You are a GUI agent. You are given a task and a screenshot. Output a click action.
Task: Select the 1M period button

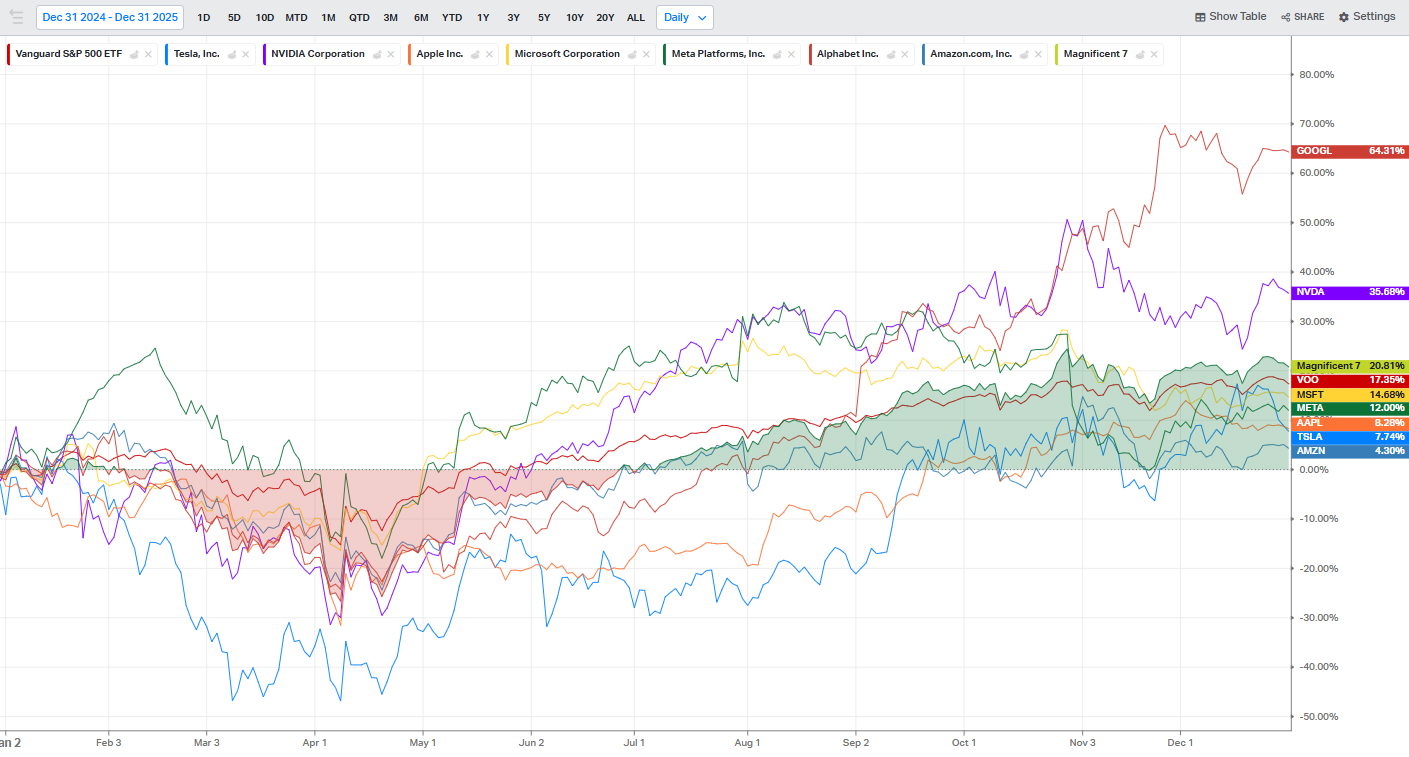[328, 17]
